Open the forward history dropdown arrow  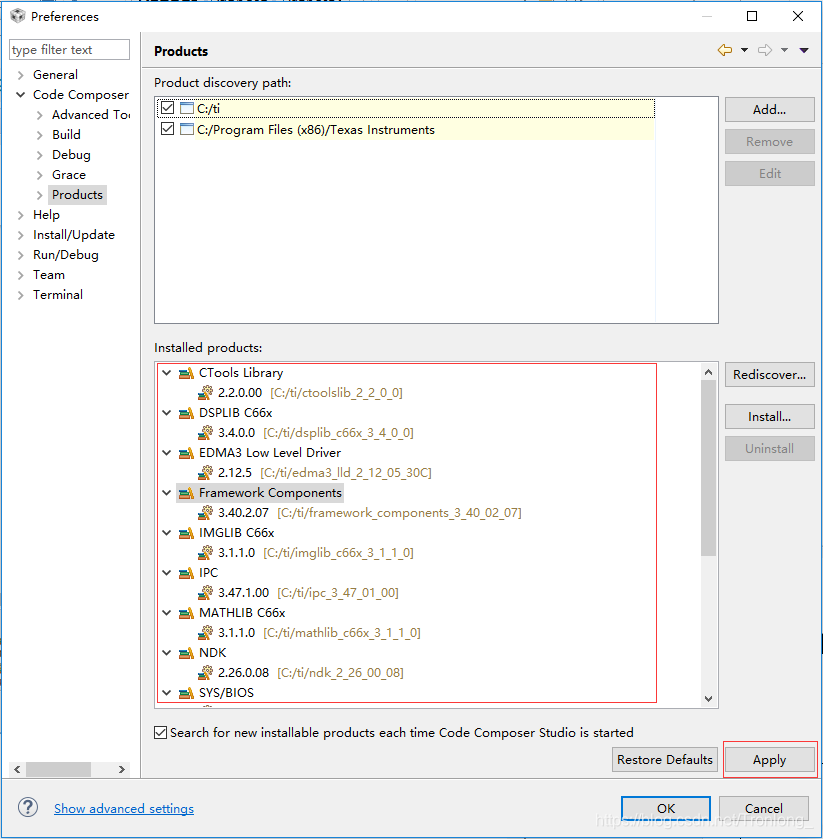point(784,50)
